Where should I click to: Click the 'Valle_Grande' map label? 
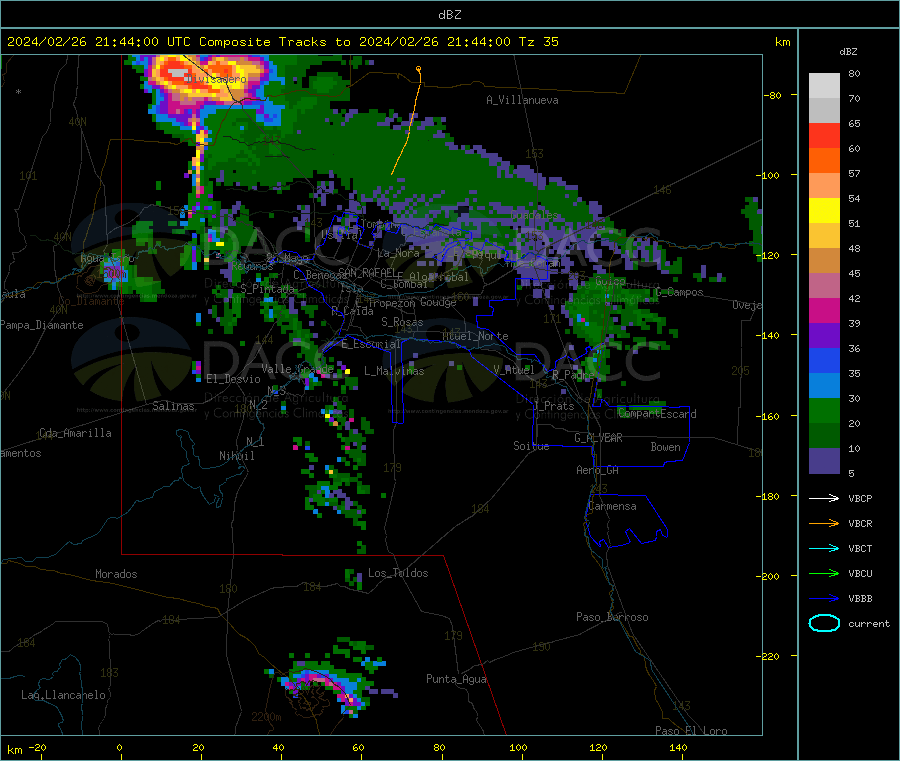click(x=297, y=368)
